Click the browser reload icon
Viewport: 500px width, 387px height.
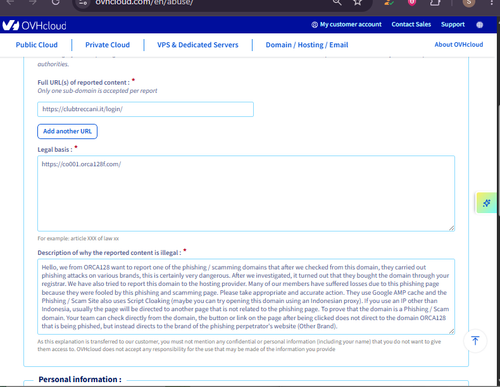(x=56, y=3)
